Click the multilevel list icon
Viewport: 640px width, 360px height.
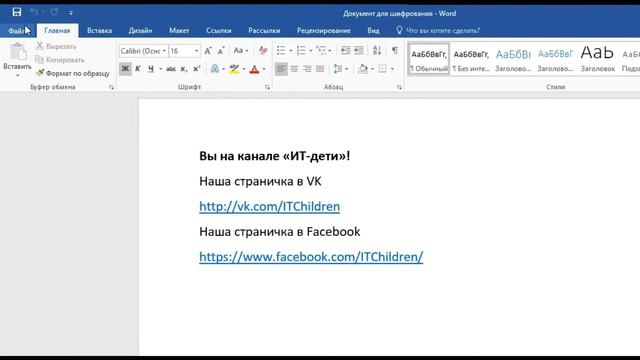322,51
